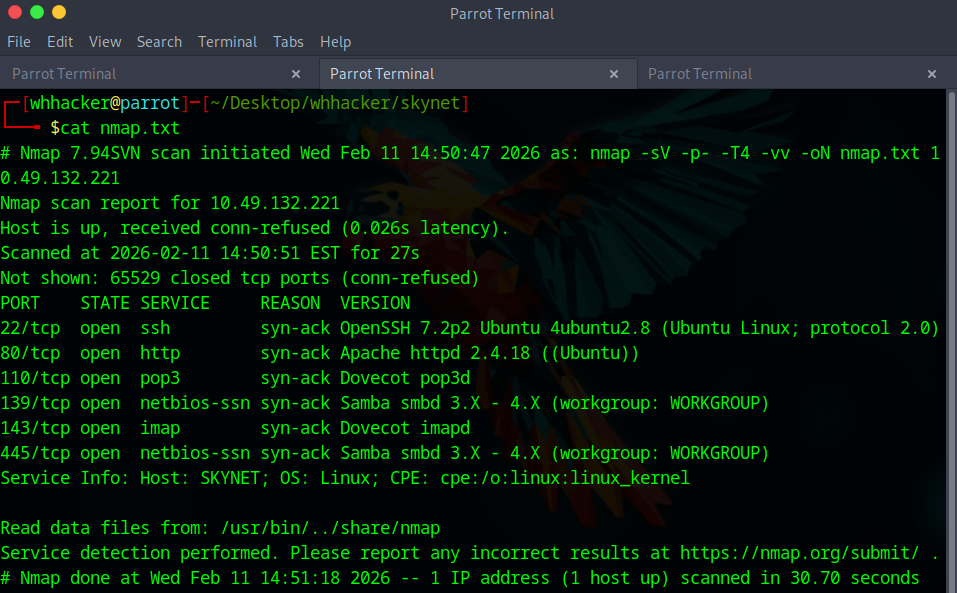This screenshot has width=957, height=593.
Task: Click the 'REASON' column header
Action: (290, 303)
